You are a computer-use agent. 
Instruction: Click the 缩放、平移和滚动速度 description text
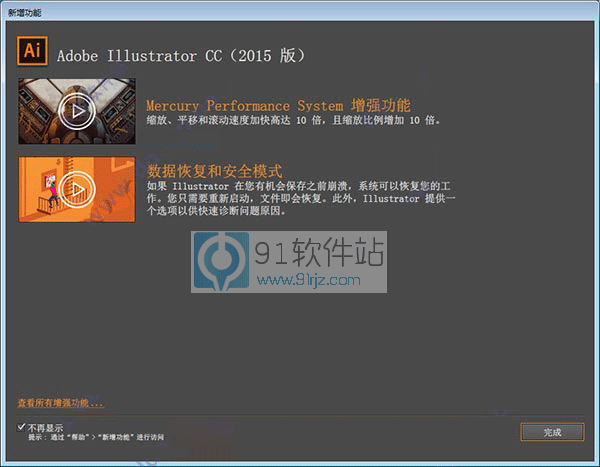click(x=292, y=121)
